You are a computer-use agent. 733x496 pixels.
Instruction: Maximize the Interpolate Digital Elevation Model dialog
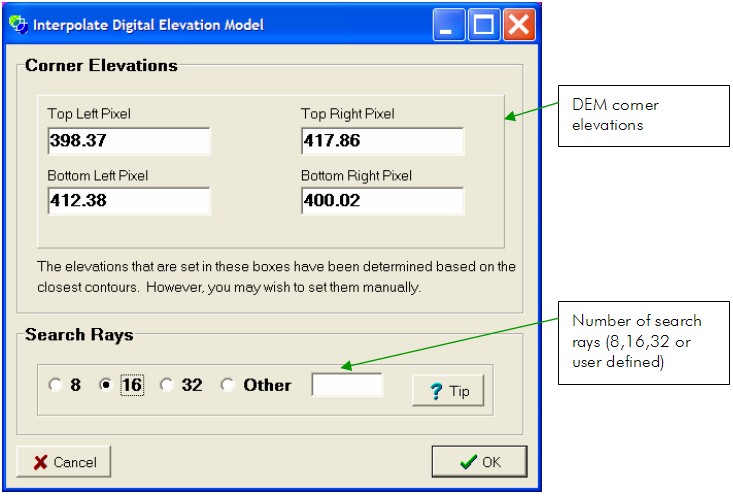[483, 24]
